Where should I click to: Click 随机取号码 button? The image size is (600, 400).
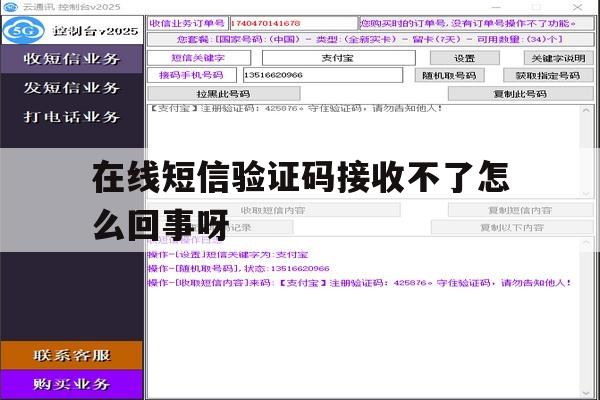(449, 75)
